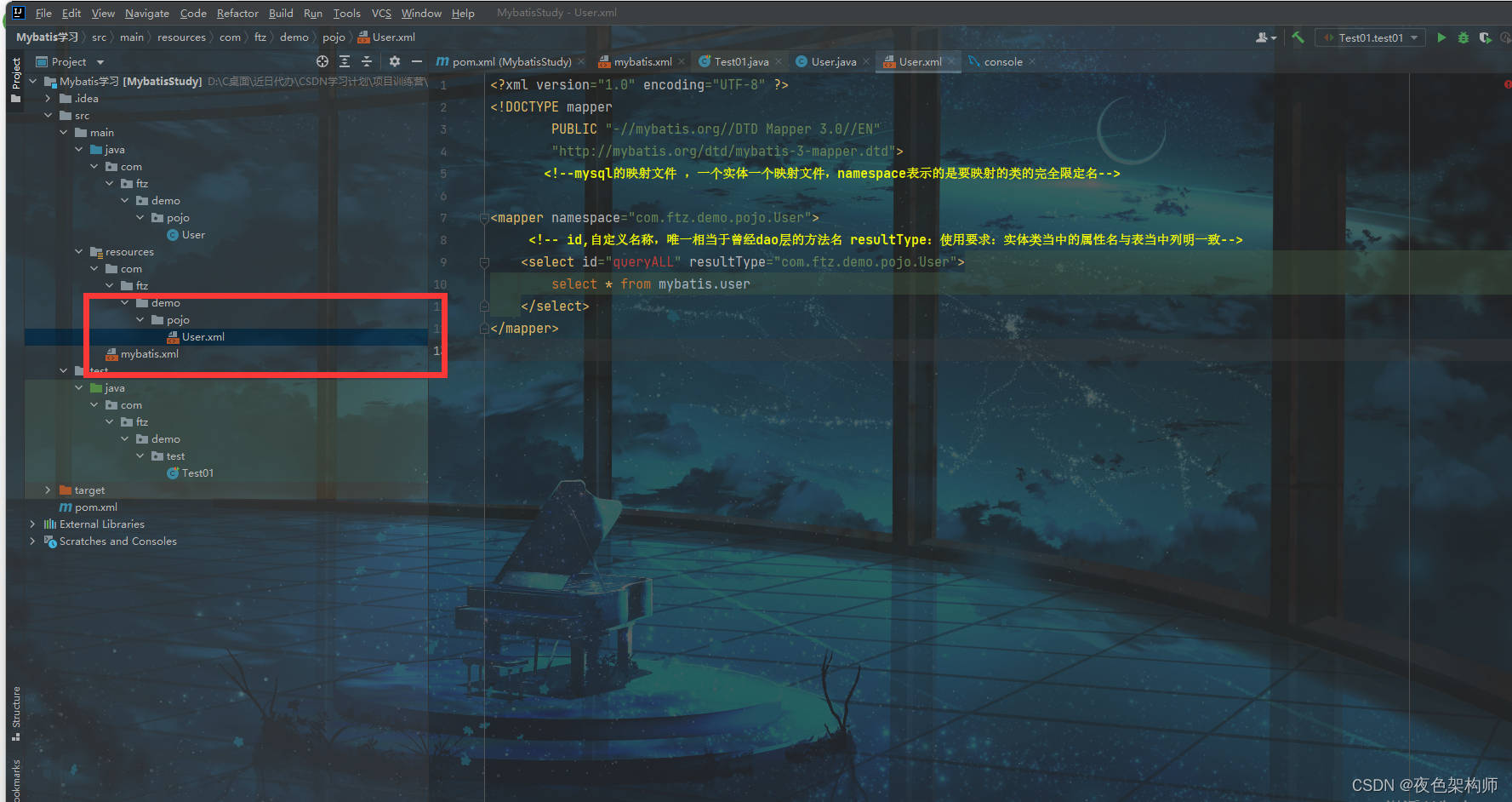The image size is (1512, 802).
Task: Click resources breadcrumb in navigation bar
Action: click(181, 37)
